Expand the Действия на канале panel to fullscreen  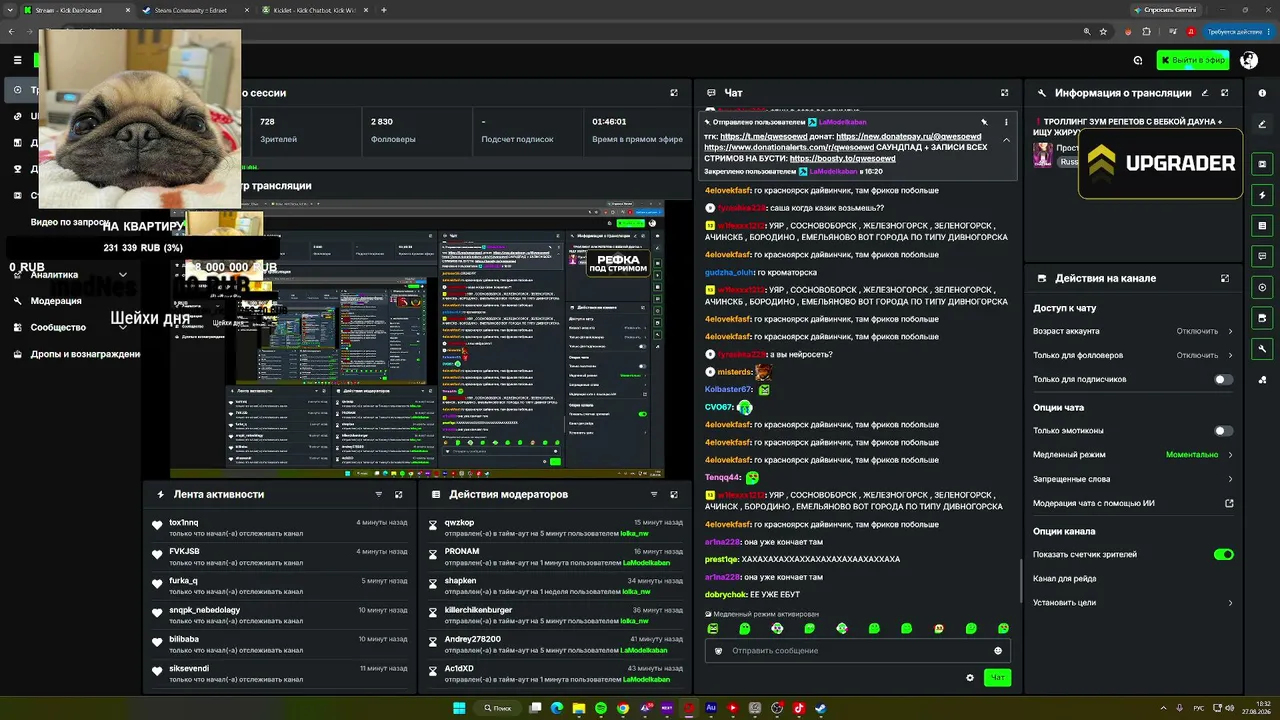pos(1224,279)
